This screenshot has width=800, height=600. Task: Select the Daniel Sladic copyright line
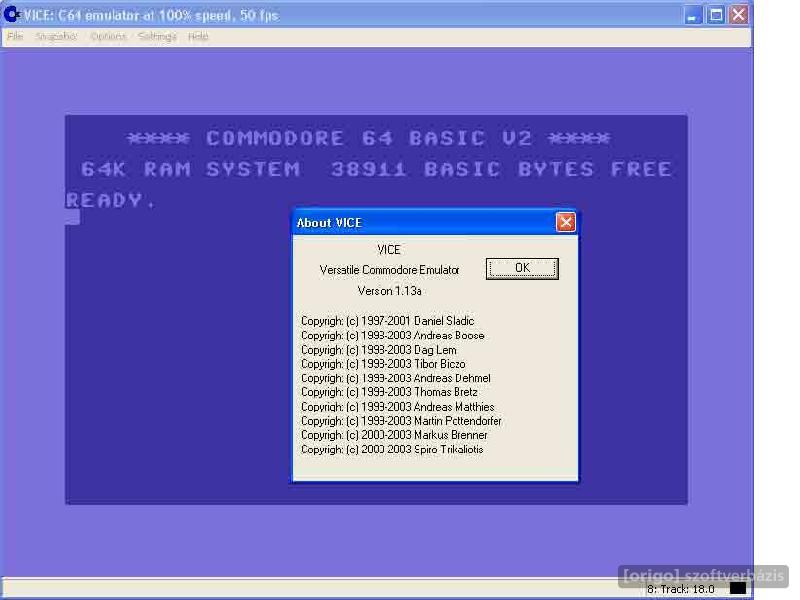click(387, 321)
